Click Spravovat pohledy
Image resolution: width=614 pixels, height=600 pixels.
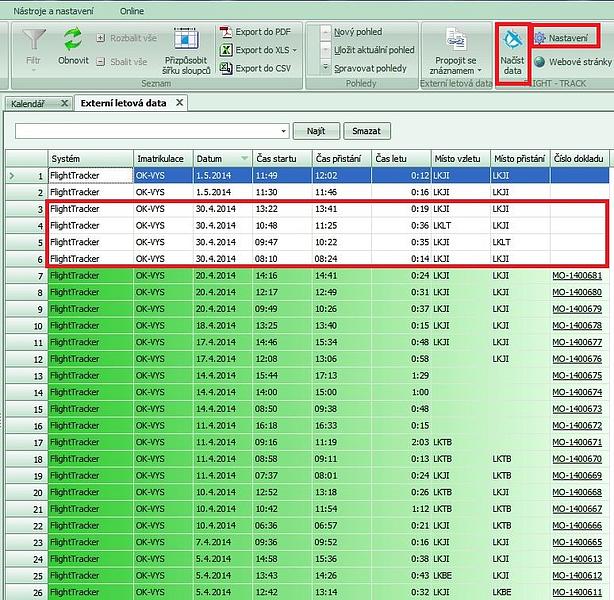pos(370,68)
